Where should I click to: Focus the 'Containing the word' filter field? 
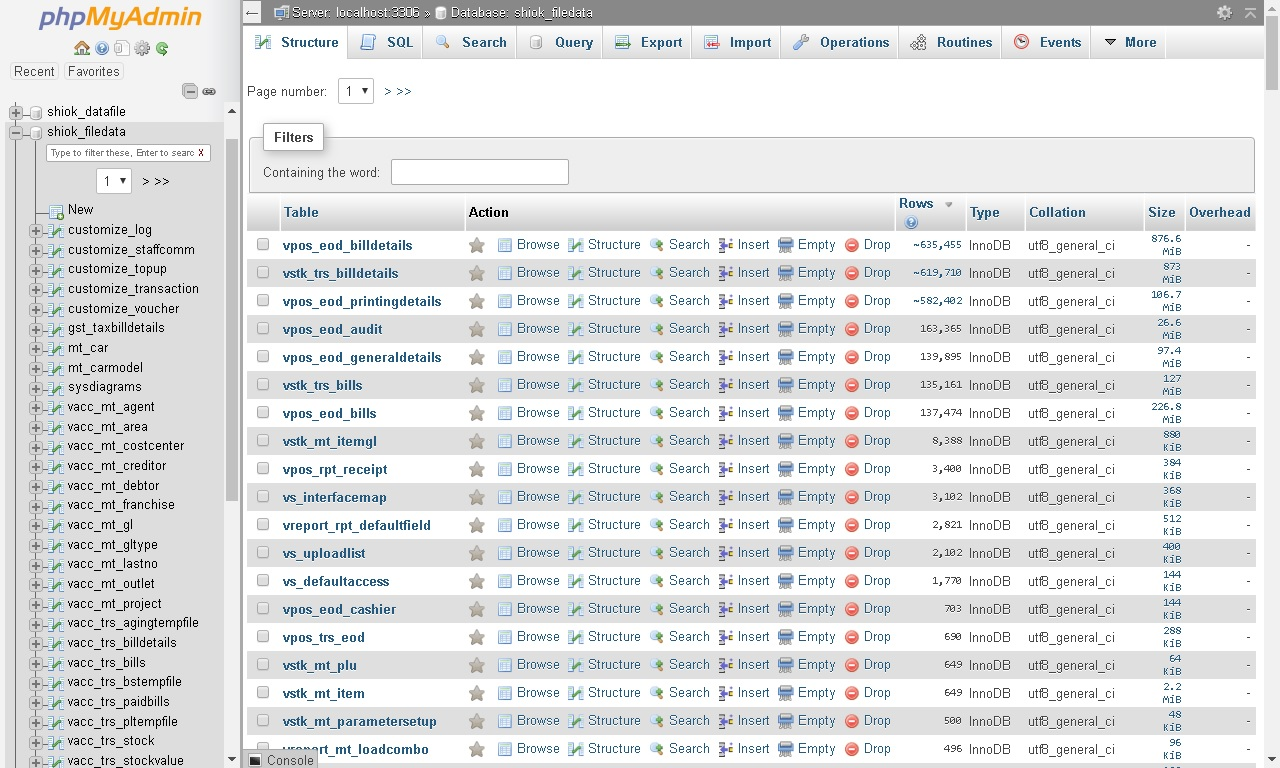(x=480, y=172)
